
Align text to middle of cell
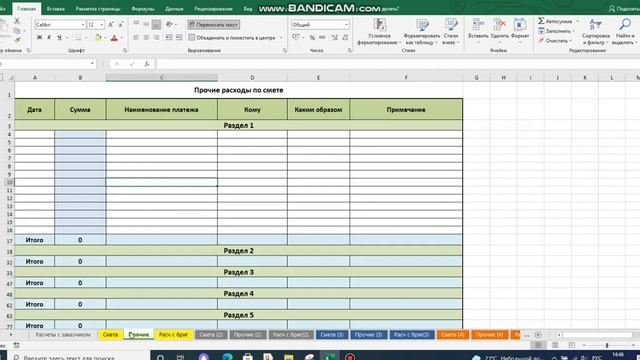coord(146,24)
